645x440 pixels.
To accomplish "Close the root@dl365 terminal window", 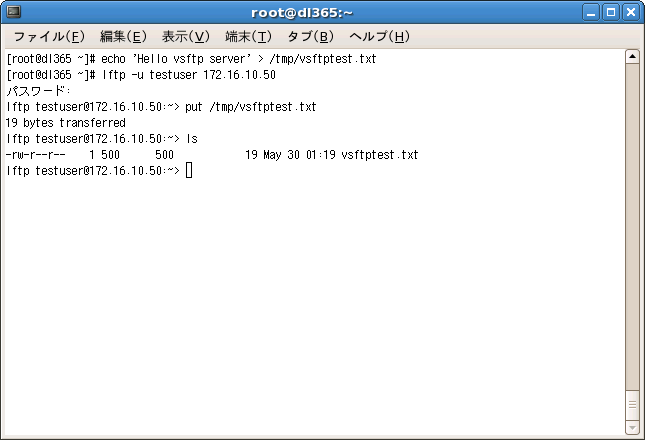I will pos(630,13).
